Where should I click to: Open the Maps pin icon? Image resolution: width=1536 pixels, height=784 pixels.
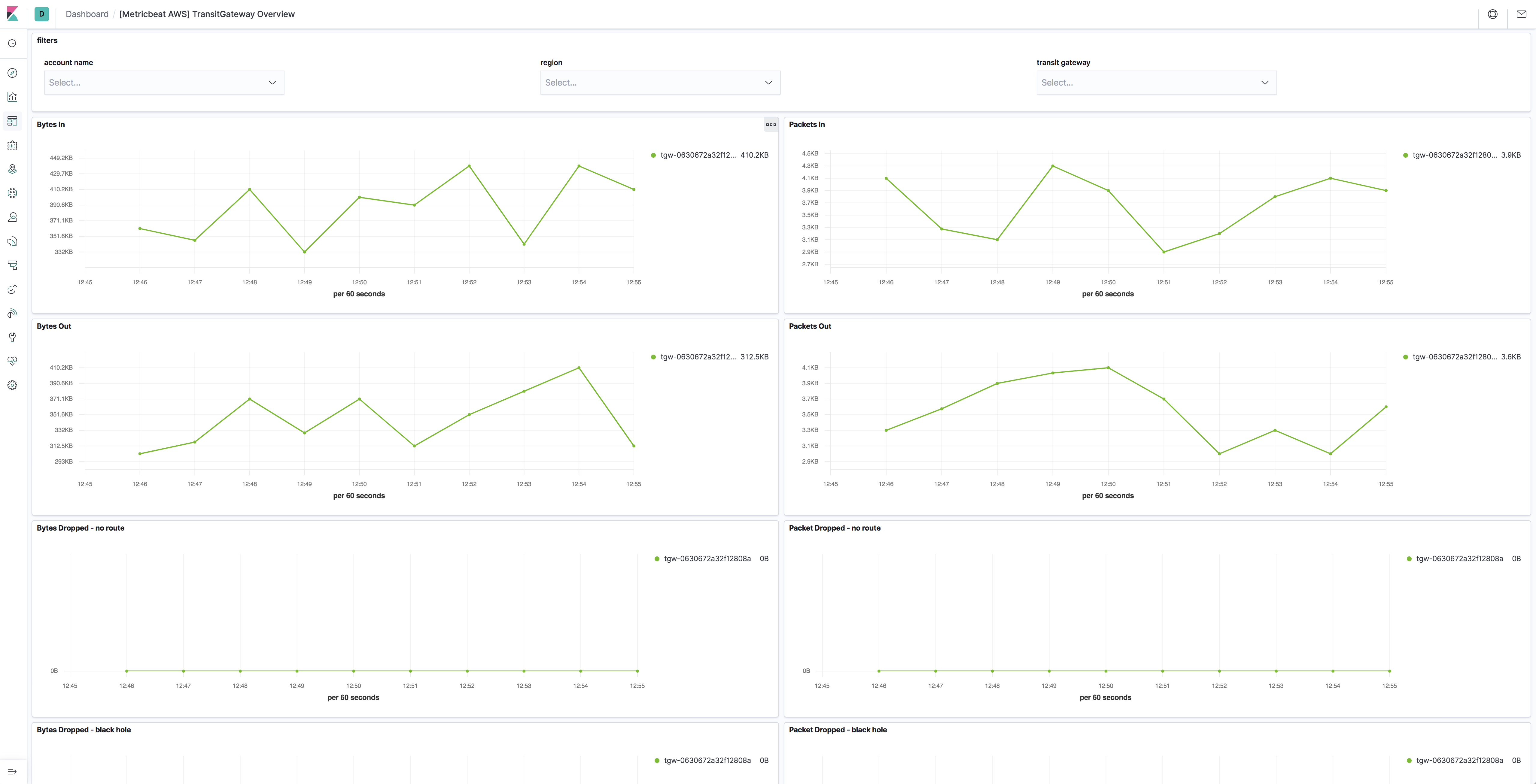[12, 169]
